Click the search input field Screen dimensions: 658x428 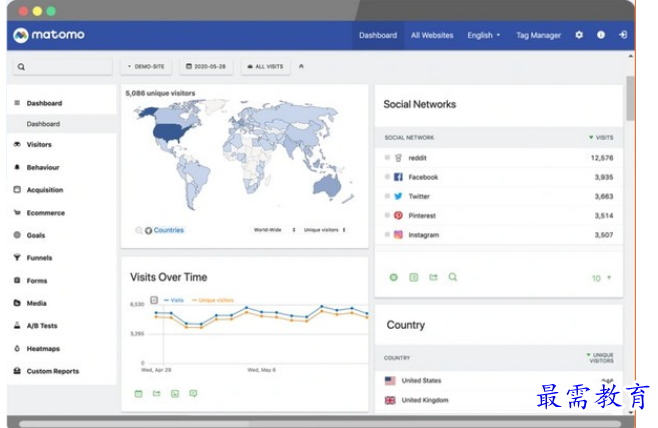(x=63, y=67)
